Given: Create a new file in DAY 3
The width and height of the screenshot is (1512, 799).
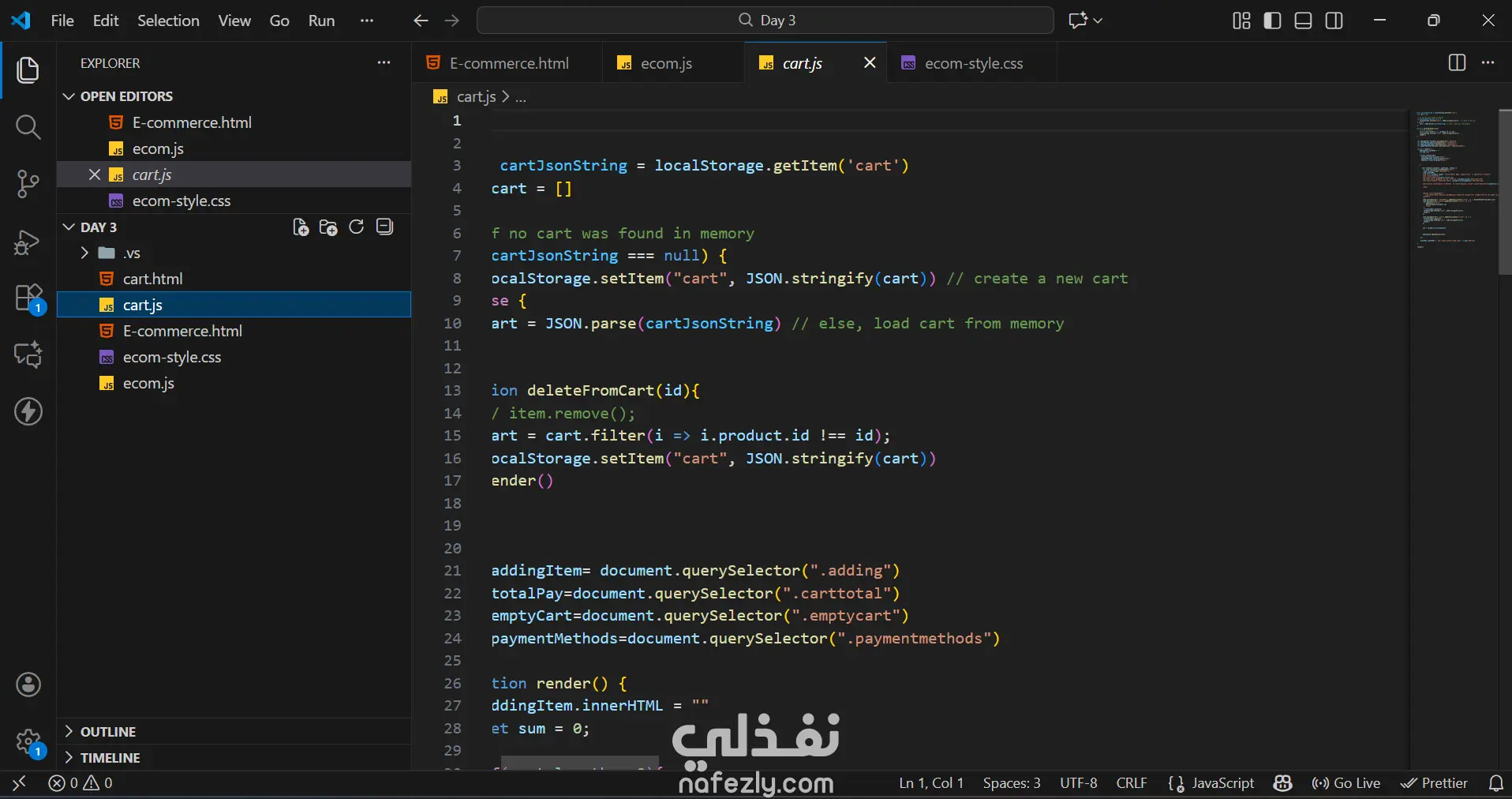Looking at the screenshot, I should click(x=301, y=227).
